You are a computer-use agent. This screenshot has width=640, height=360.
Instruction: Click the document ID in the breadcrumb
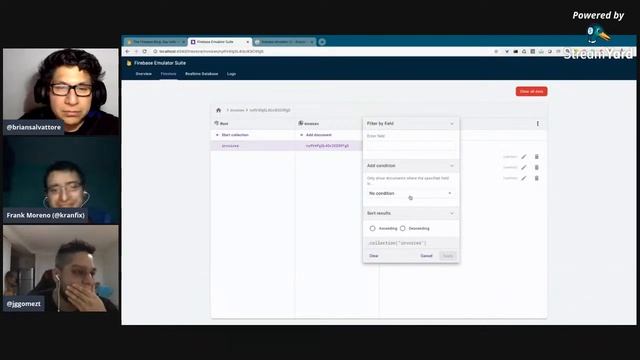tap(270, 110)
